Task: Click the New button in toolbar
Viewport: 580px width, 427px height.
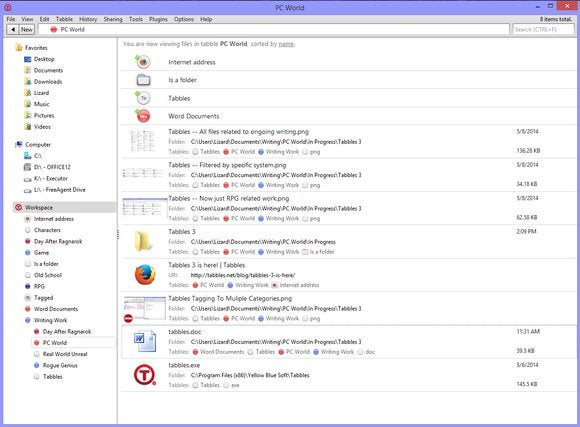Action: (x=27, y=29)
